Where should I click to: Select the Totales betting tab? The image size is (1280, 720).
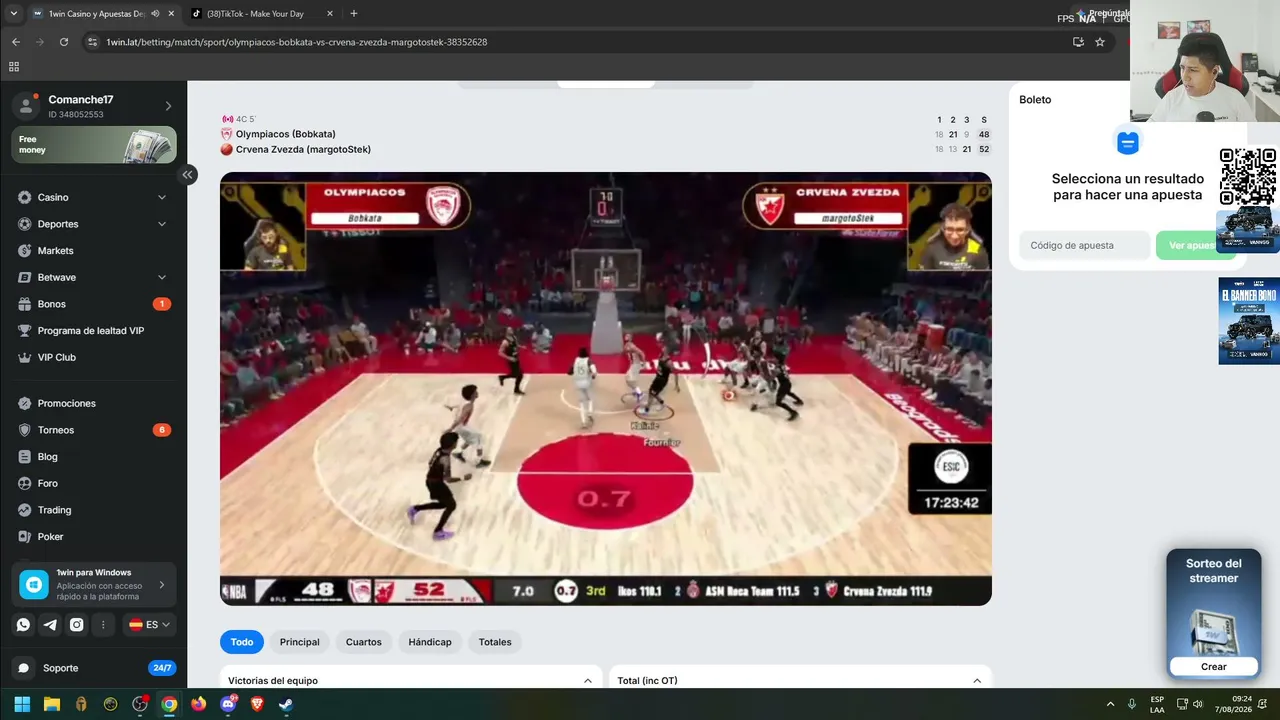[495, 642]
